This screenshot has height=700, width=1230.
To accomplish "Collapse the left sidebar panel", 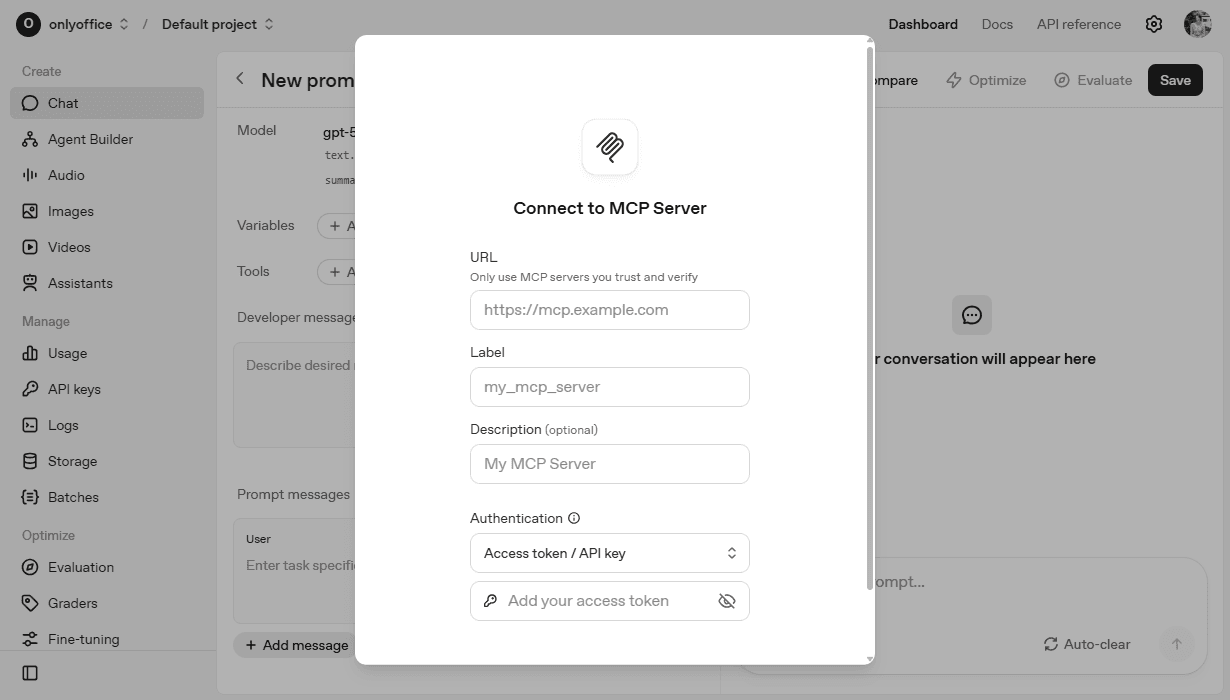I will click(29, 673).
